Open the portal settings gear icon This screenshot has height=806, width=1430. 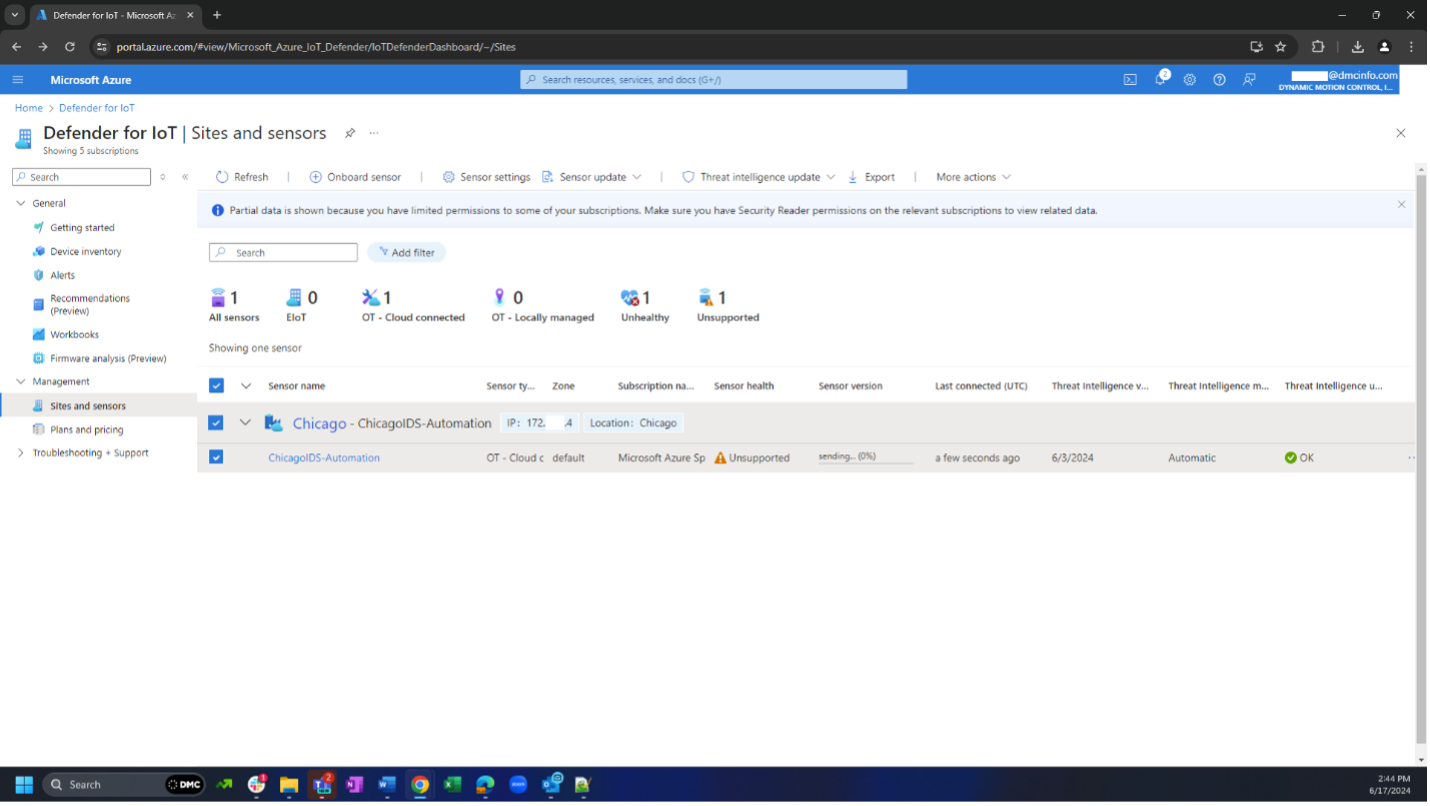1189,80
